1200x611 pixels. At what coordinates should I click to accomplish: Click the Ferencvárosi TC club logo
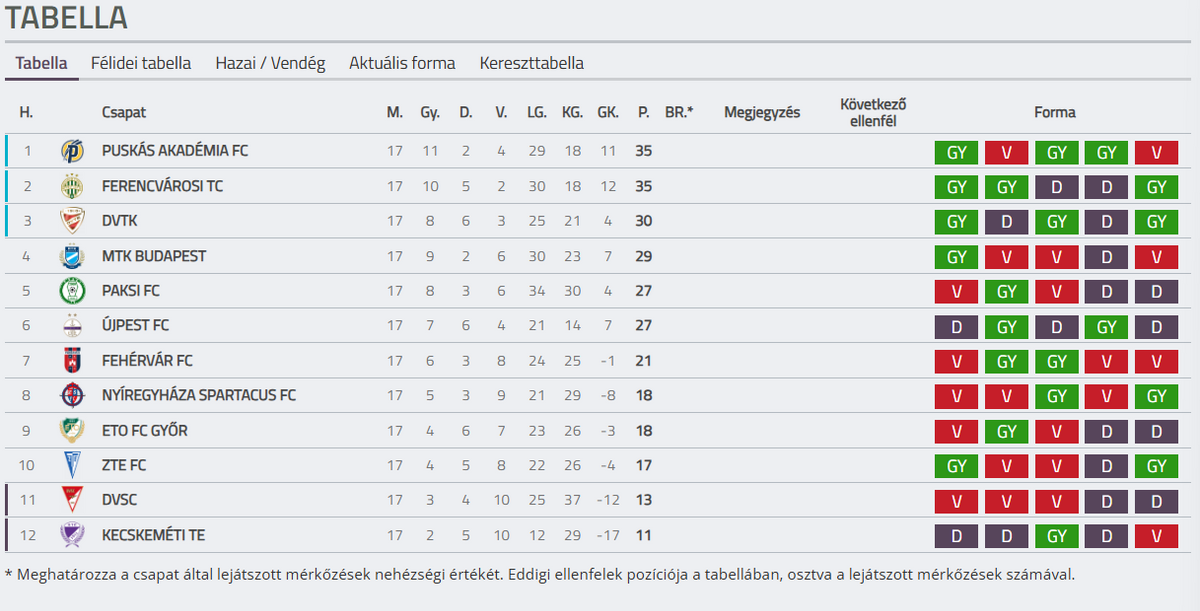[x=72, y=186]
